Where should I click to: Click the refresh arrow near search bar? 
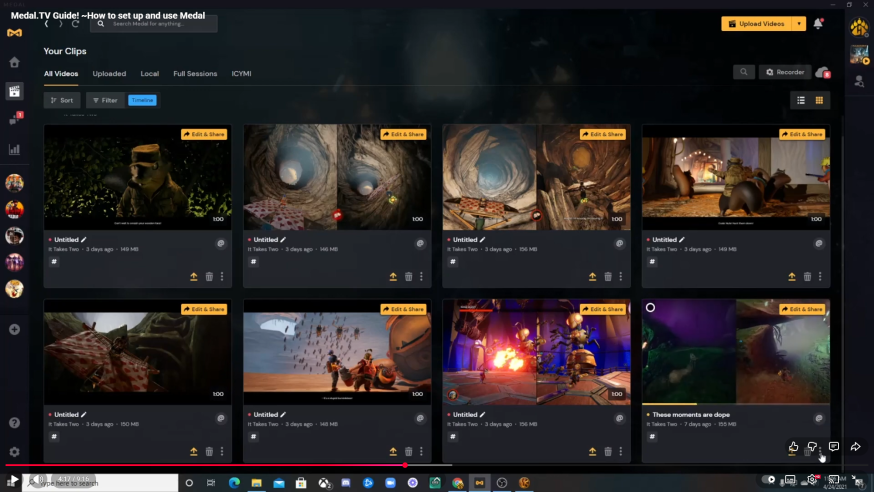tap(75, 24)
